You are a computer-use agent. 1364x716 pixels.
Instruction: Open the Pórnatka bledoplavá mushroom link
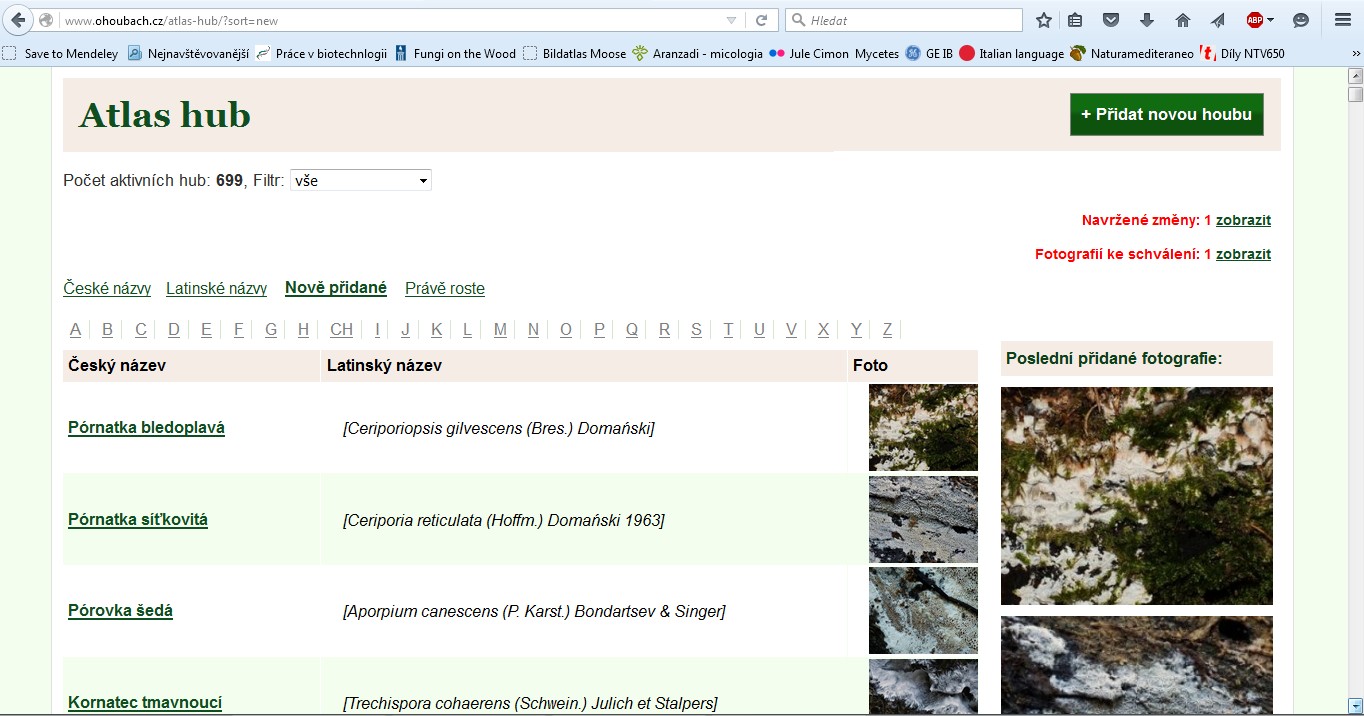pos(146,428)
